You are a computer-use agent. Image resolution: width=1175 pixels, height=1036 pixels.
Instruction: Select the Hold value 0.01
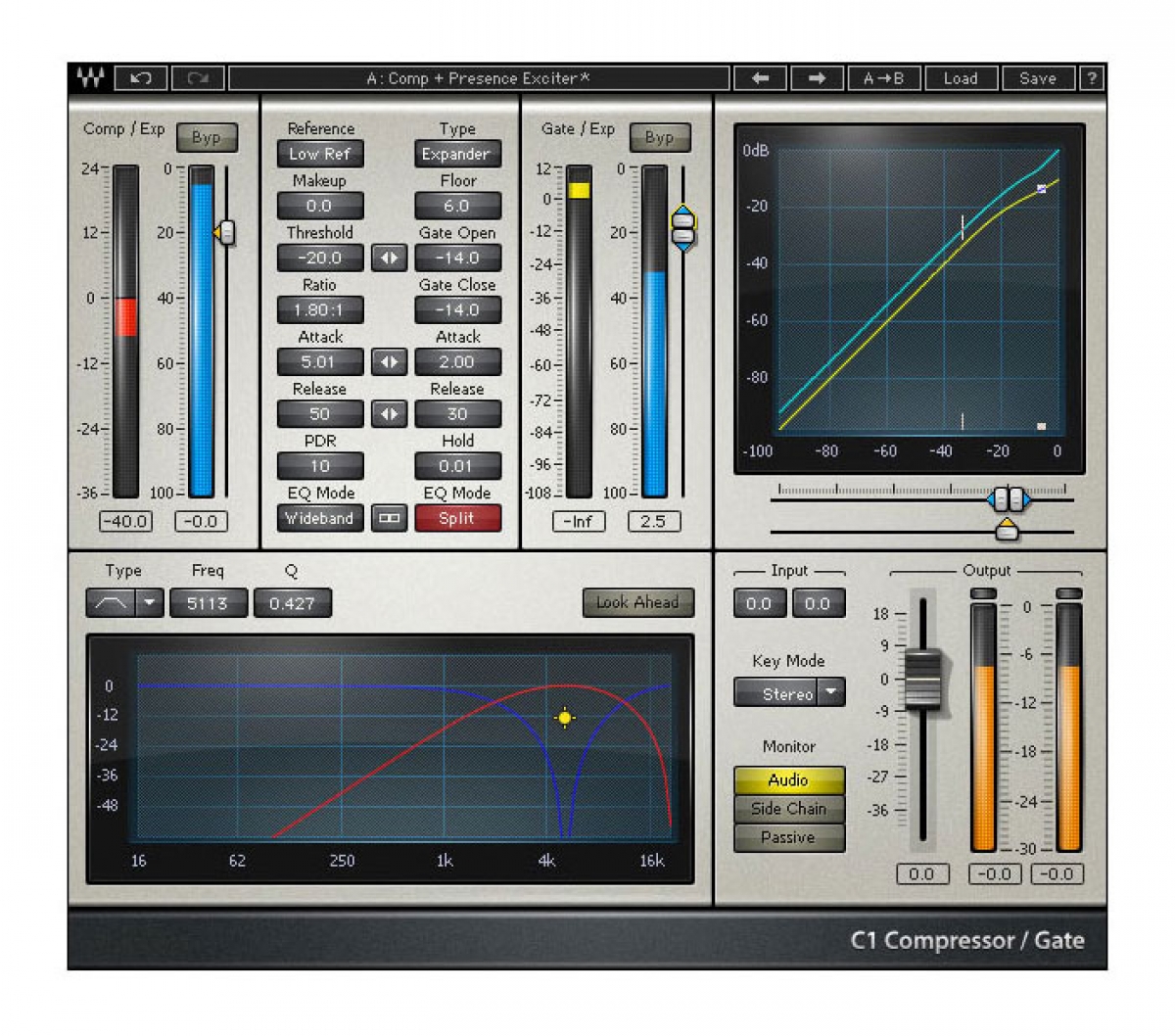click(457, 466)
